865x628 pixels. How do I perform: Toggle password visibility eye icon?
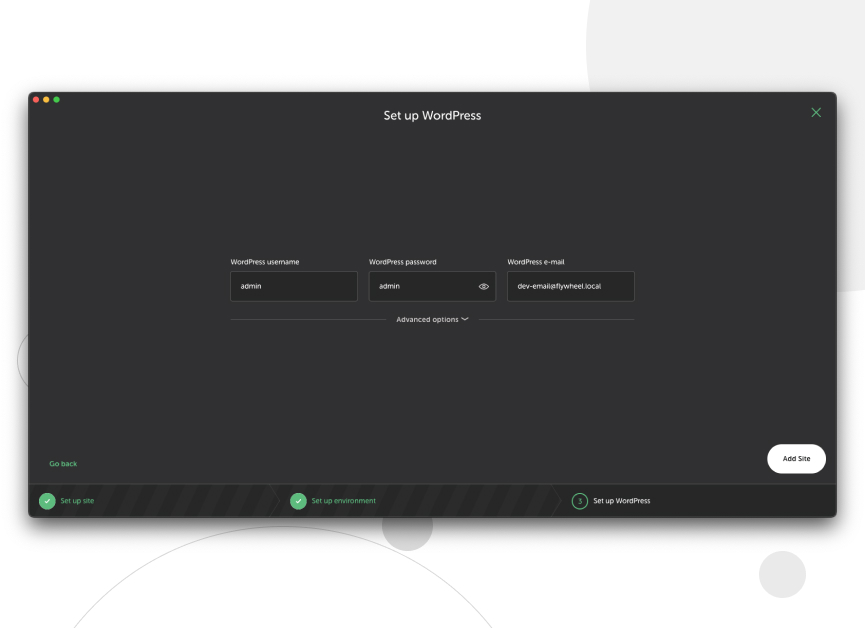point(484,286)
